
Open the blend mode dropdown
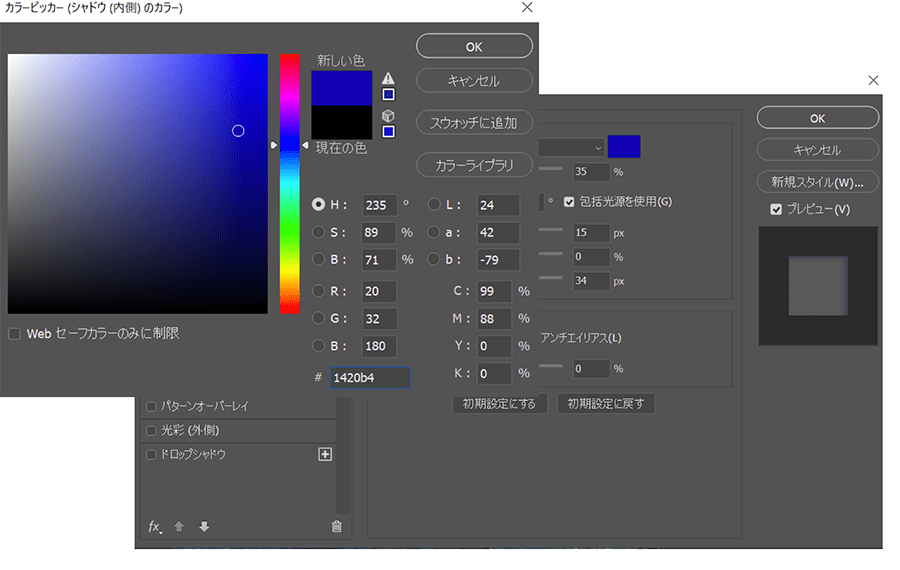coord(572,146)
